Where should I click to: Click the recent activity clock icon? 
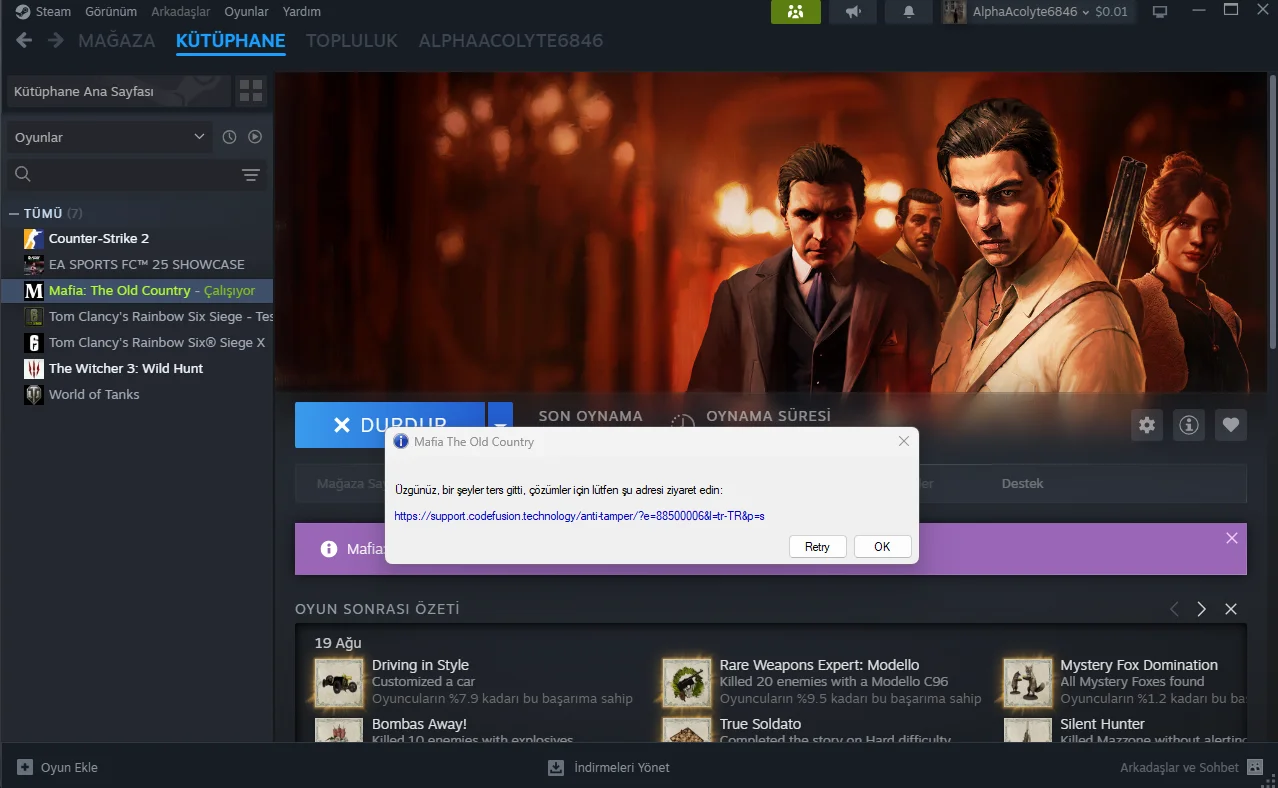point(229,137)
